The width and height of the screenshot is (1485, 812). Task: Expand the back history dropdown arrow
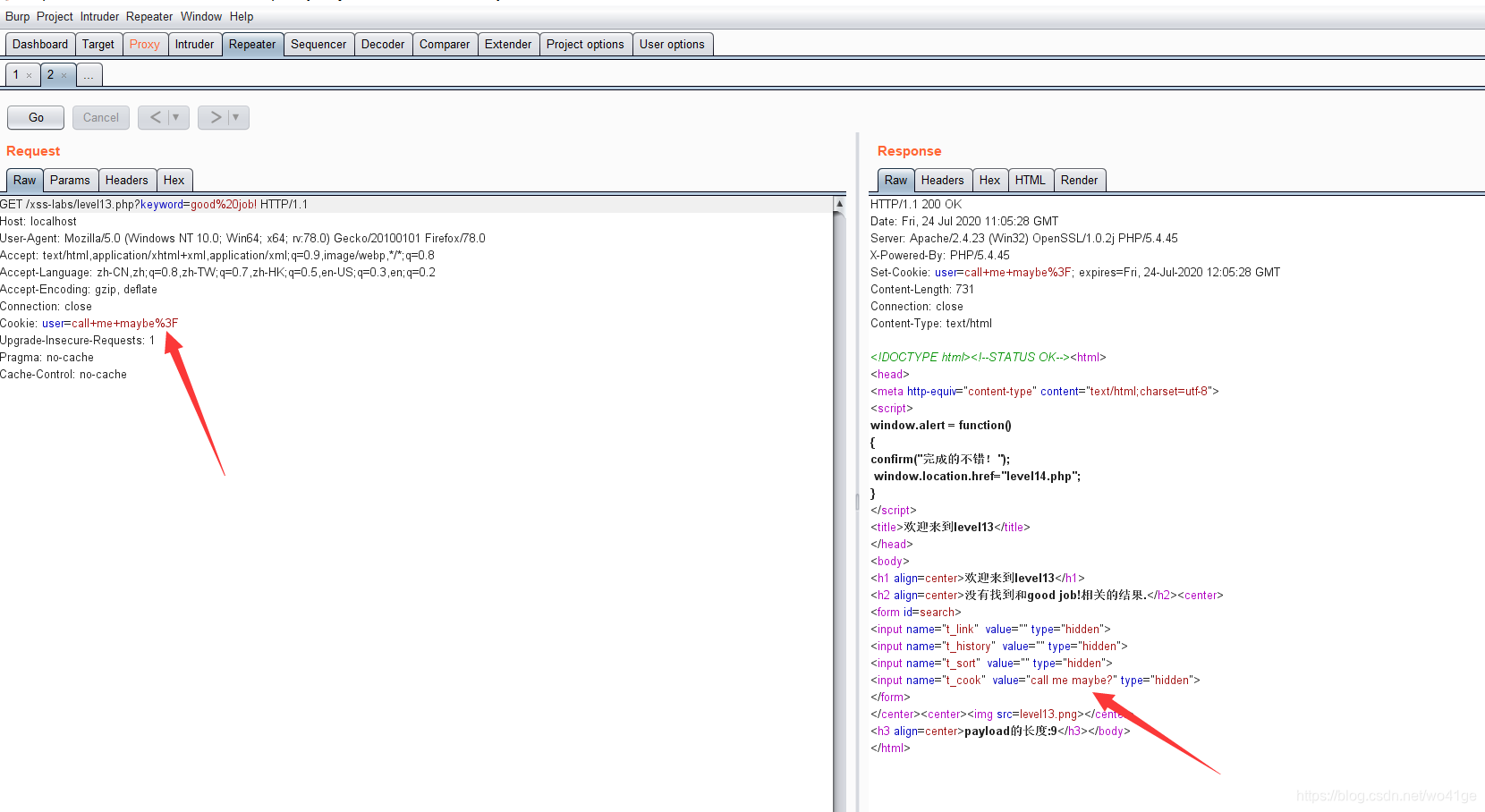tap(177, 117)
